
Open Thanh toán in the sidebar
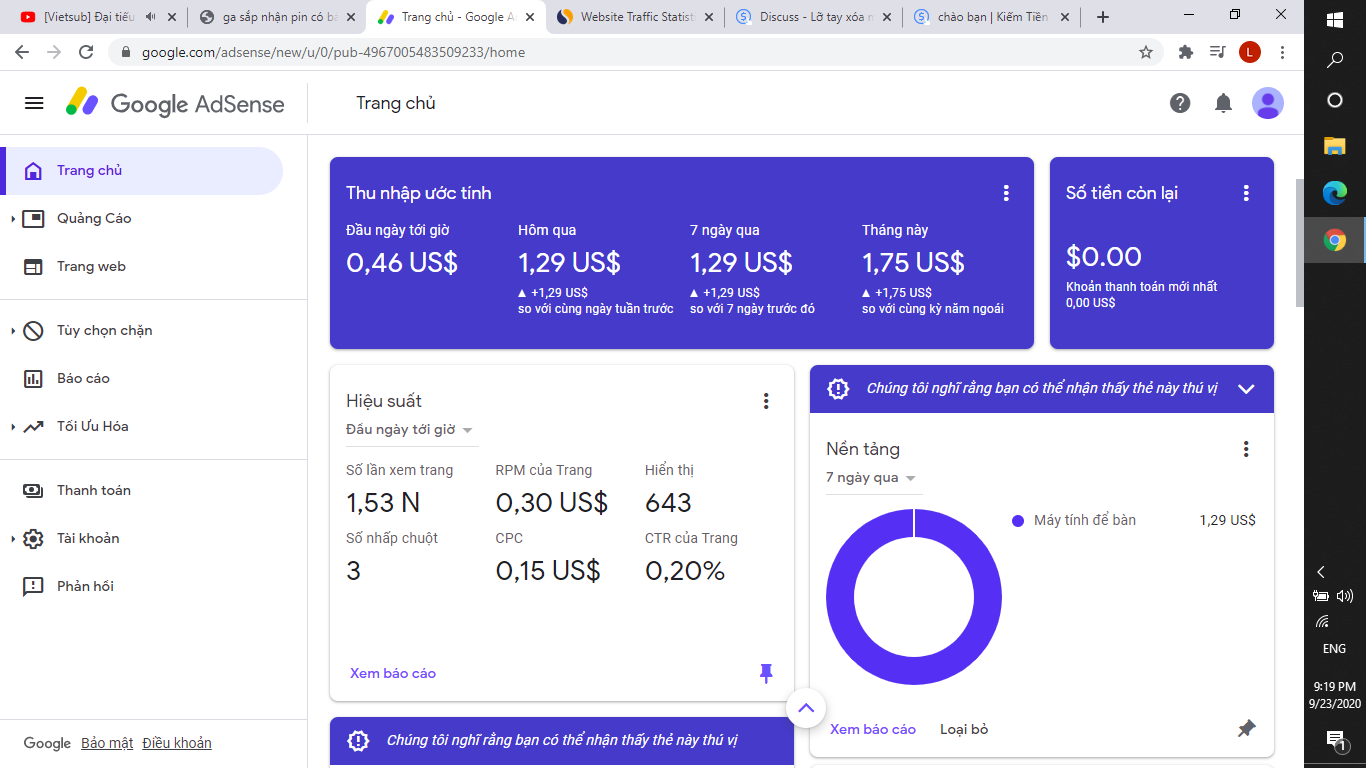coord(93,490)
